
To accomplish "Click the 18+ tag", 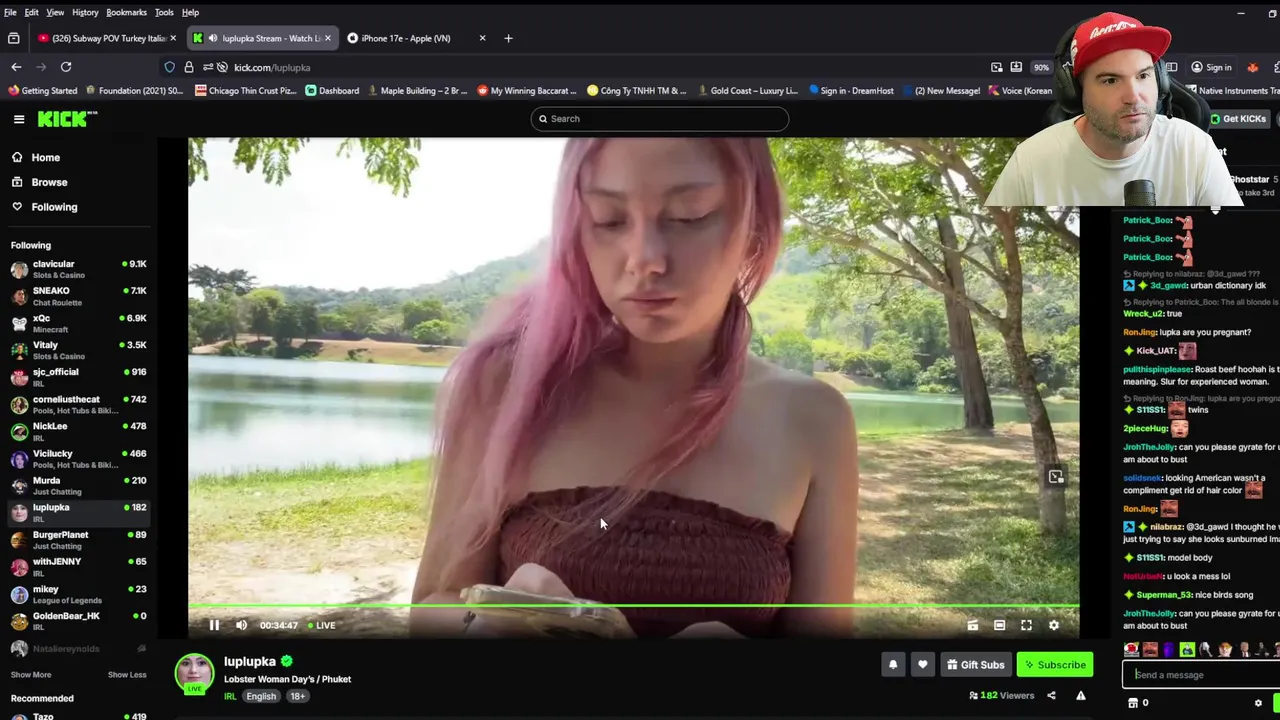I will [x=298, y=696].
